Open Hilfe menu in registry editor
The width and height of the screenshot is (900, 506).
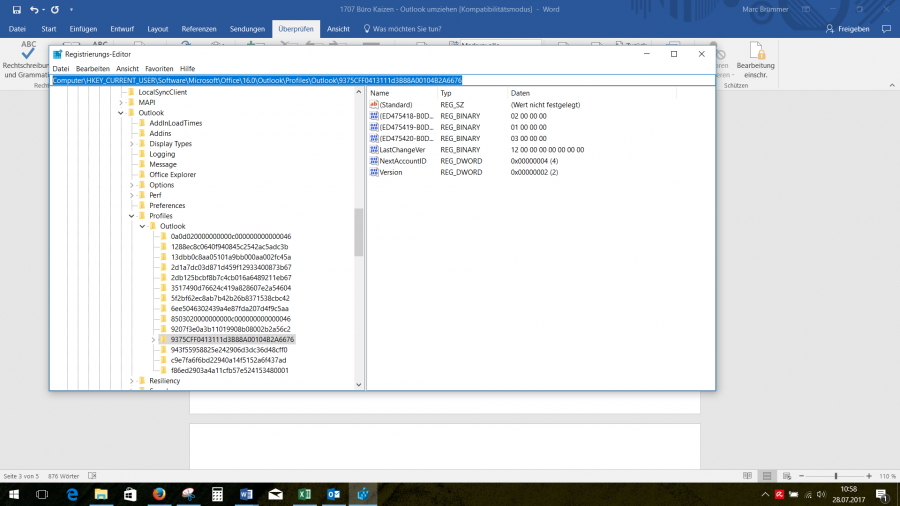(187, 68)
